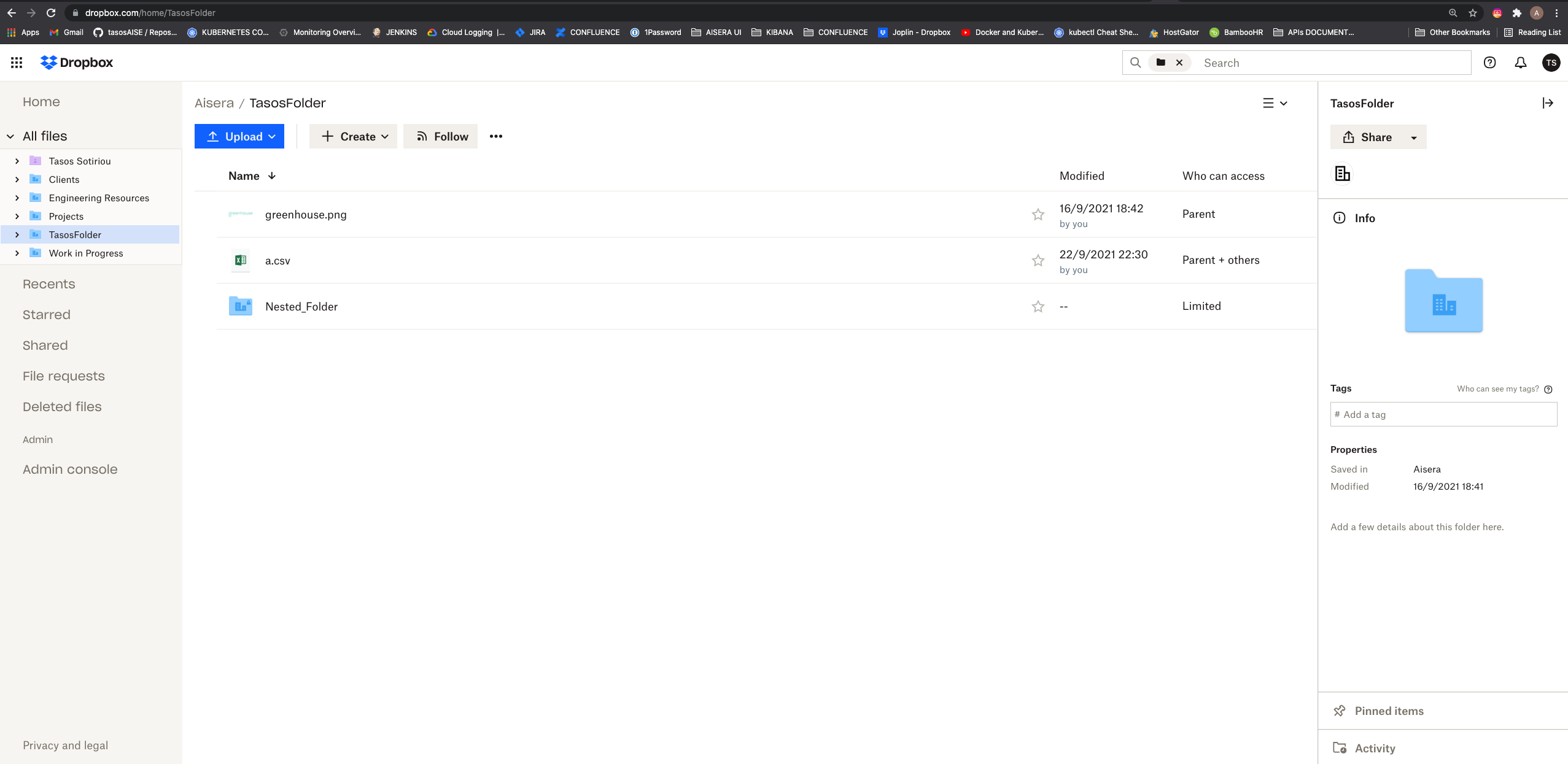Clear the folder filter in the search bar

pyautogui.click(x=1178, y=62)
